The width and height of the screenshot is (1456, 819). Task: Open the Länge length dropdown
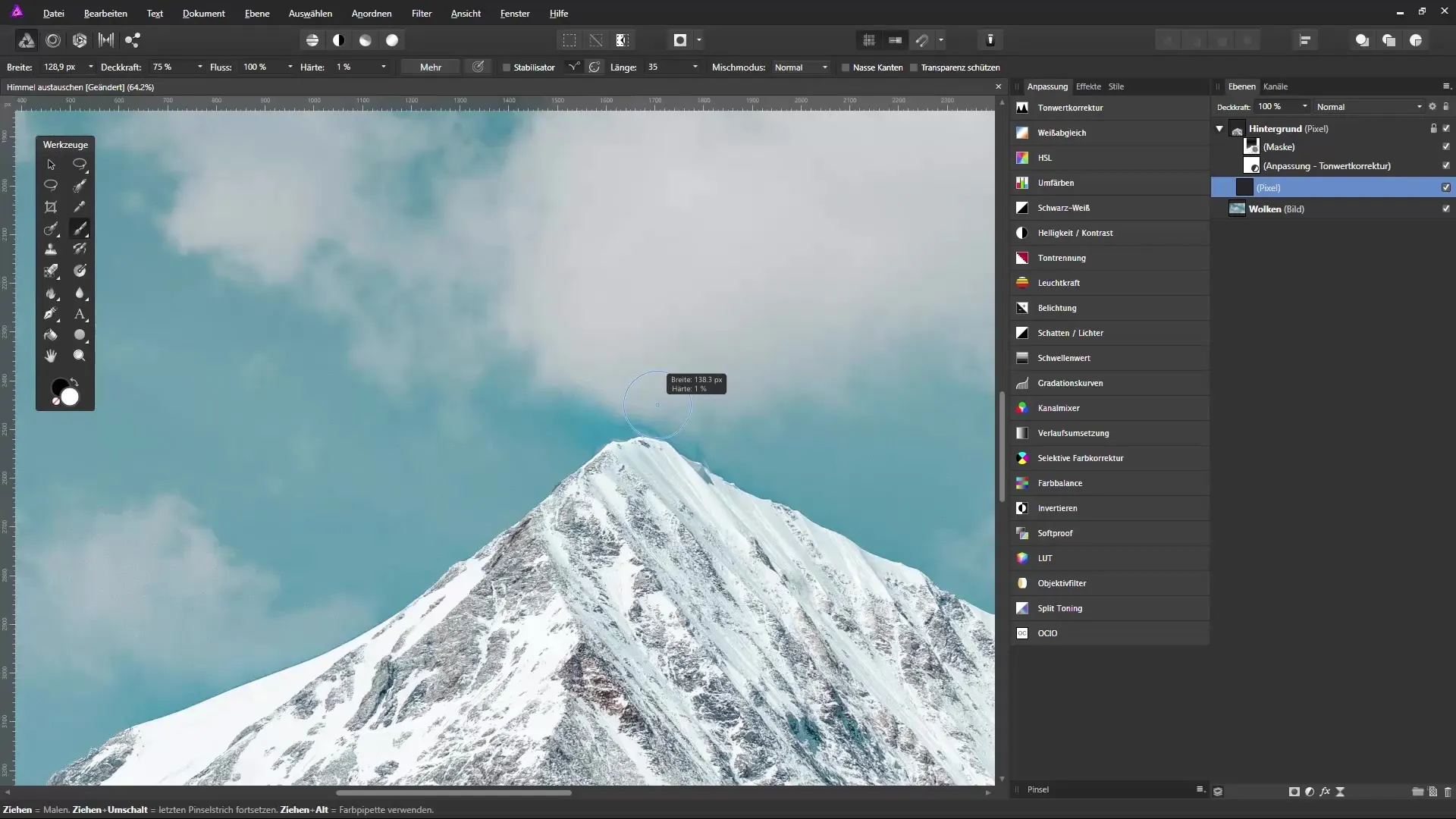coord(695,67)
